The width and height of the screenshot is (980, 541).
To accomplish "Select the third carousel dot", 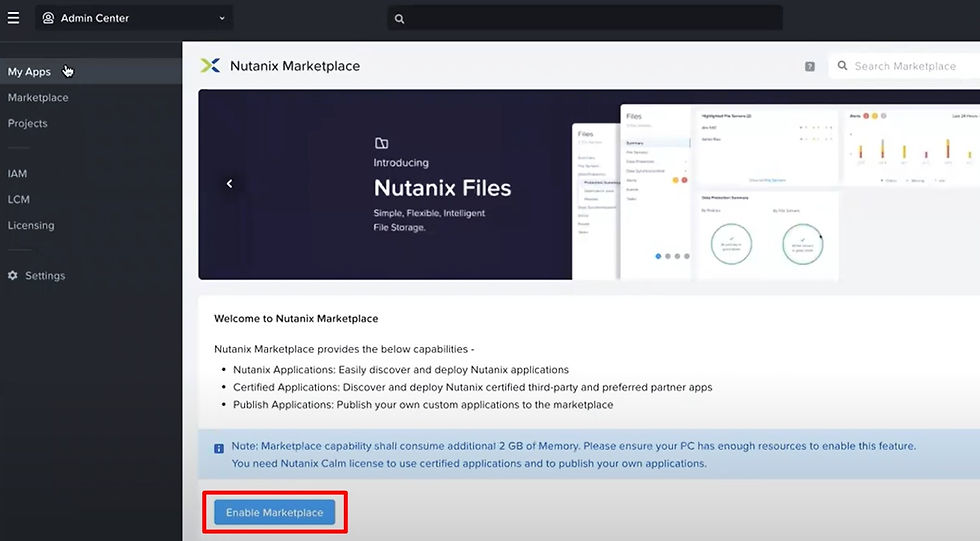I will click(x=678, y=256).
